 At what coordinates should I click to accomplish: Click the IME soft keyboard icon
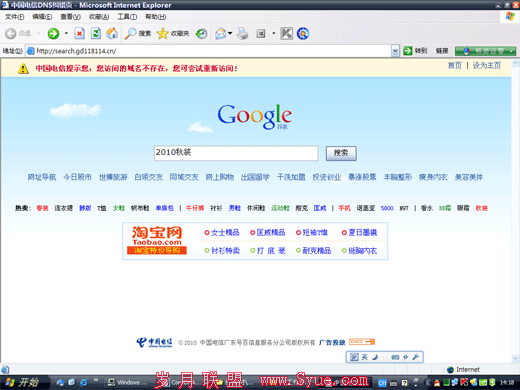coord(395,357)
